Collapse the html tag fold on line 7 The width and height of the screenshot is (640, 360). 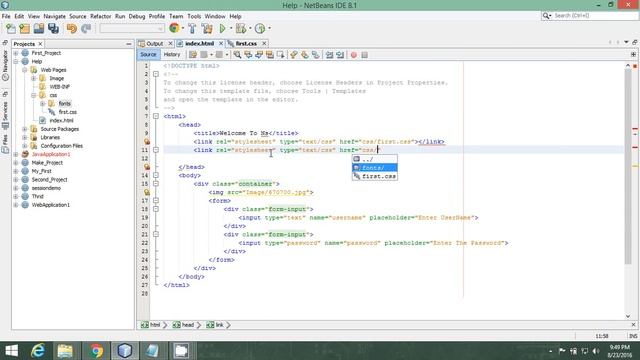(x=156, y=116)
